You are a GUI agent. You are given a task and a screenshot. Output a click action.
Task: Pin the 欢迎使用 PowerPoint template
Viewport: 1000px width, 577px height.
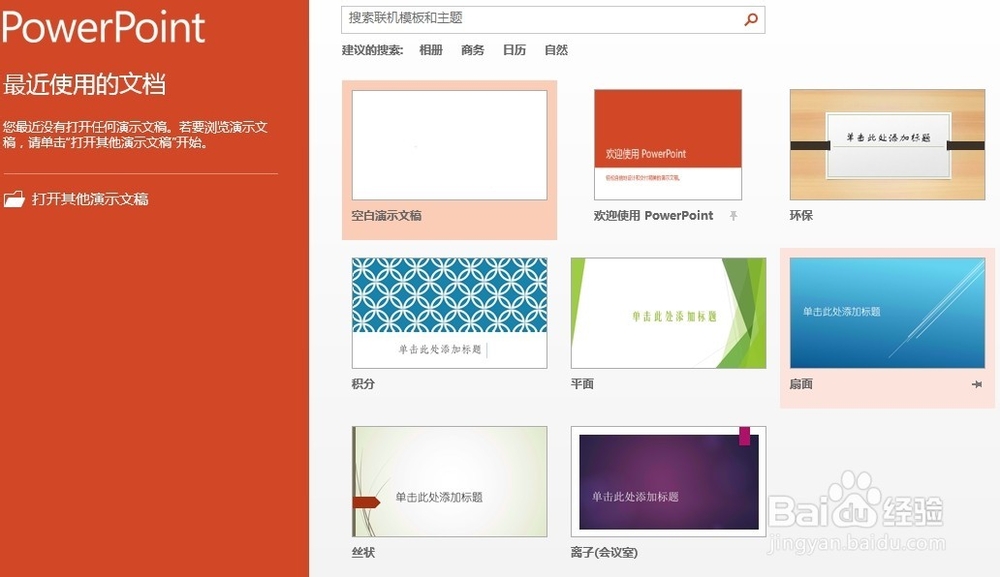[x=733, y=215]
